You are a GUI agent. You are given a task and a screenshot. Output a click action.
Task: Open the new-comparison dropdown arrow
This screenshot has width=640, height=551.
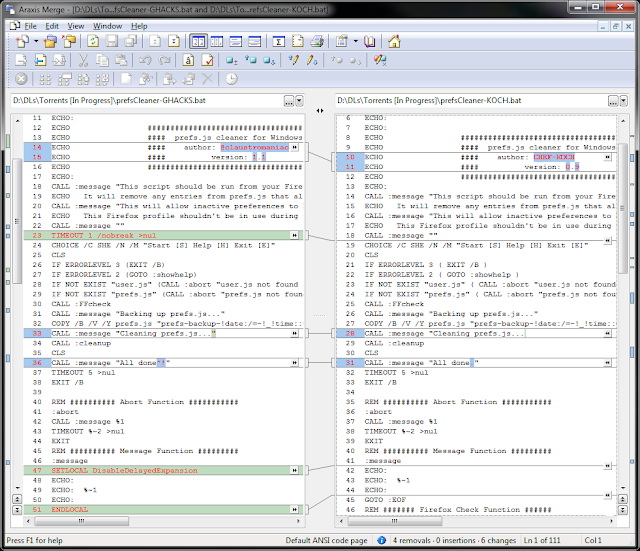36,41
